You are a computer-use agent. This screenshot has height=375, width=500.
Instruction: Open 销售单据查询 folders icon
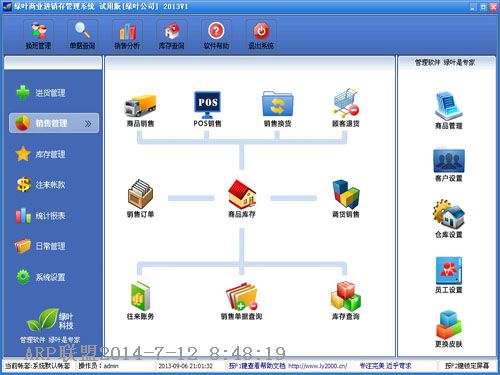(242, 301)
